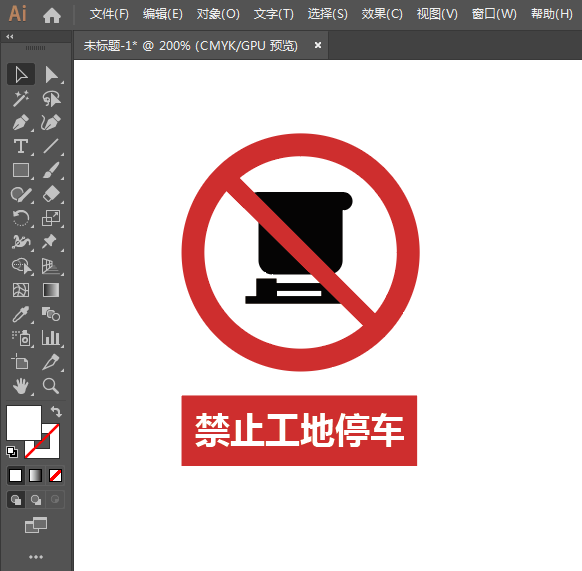Select the Eraser tool
Image resolution: width=582 pixels, height=571 pixels.
point(51,194)
